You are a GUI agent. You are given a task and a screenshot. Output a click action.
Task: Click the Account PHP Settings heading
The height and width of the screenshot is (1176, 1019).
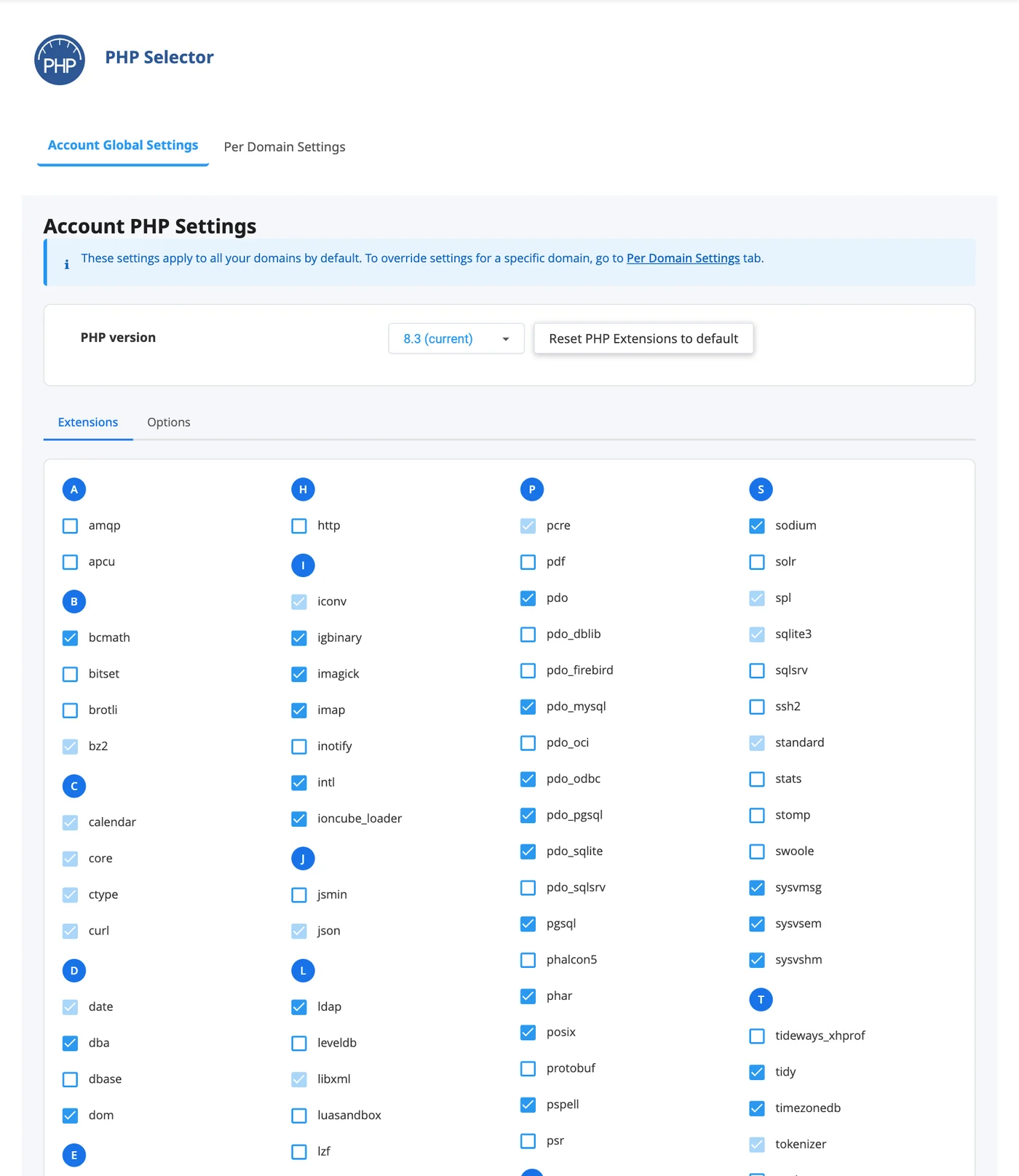click(150, 226)
